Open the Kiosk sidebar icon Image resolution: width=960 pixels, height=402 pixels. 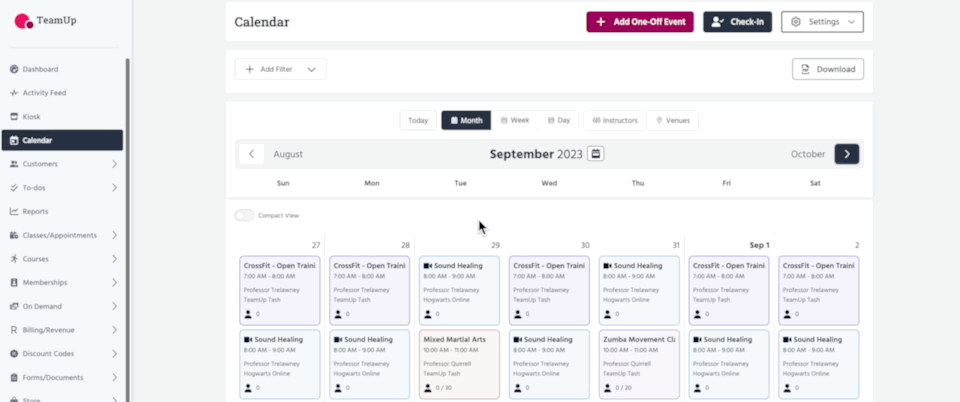[14, 117]
